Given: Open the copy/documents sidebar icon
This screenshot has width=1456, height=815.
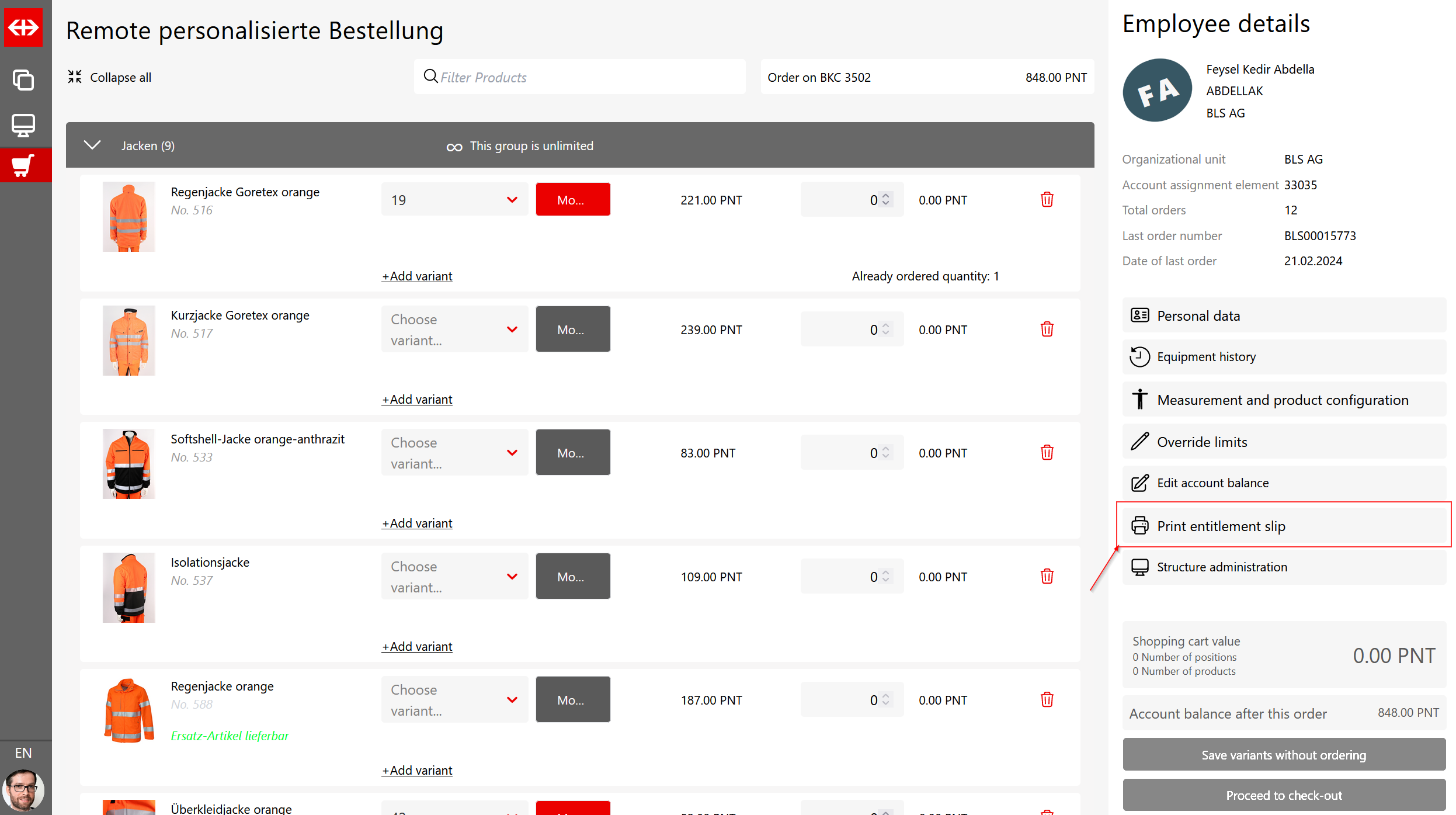Looking at the screenshot, I should [x=23, y=79].
